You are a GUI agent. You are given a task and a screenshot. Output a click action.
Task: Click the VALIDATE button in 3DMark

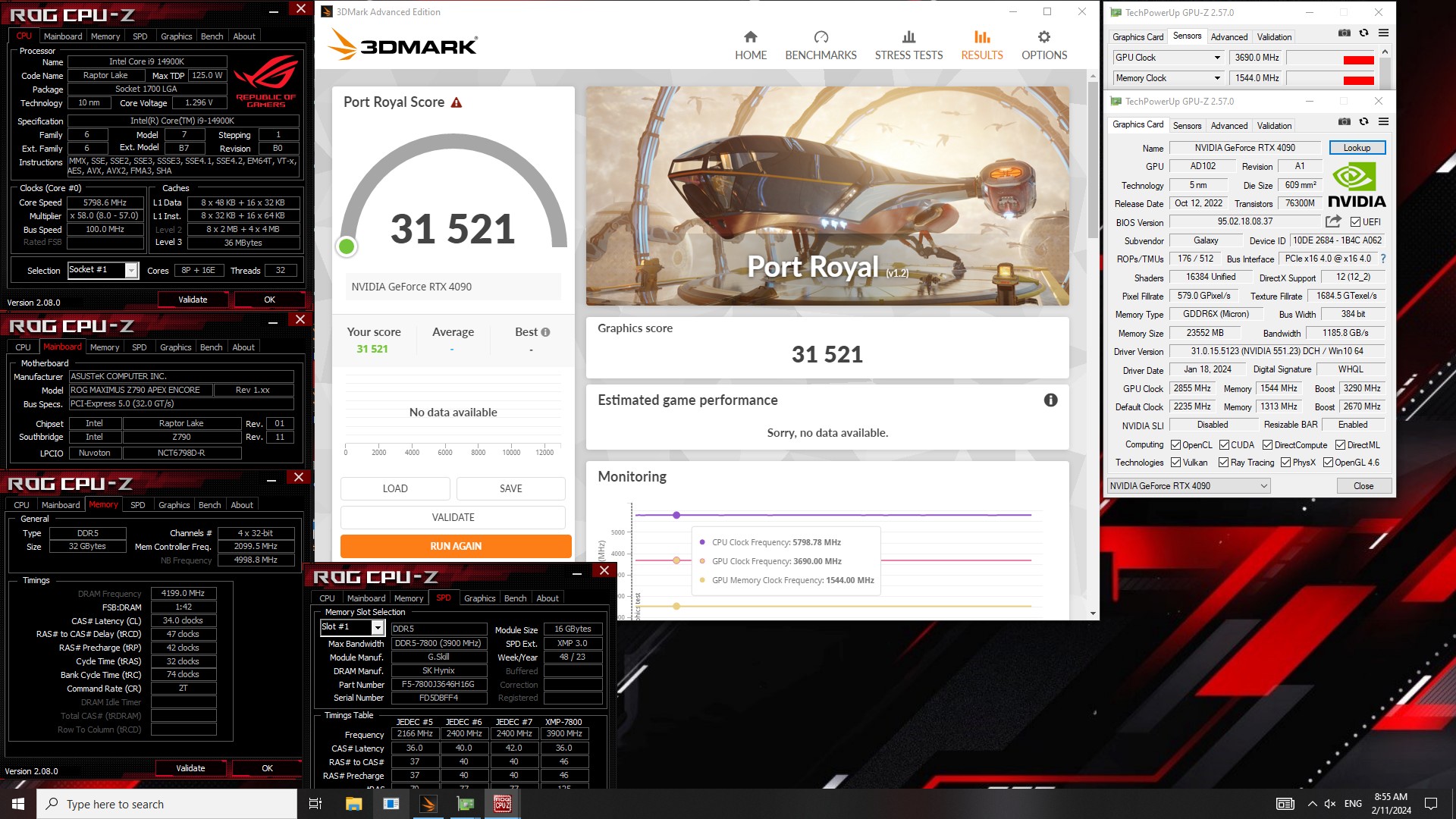click(x=453, y=517)
